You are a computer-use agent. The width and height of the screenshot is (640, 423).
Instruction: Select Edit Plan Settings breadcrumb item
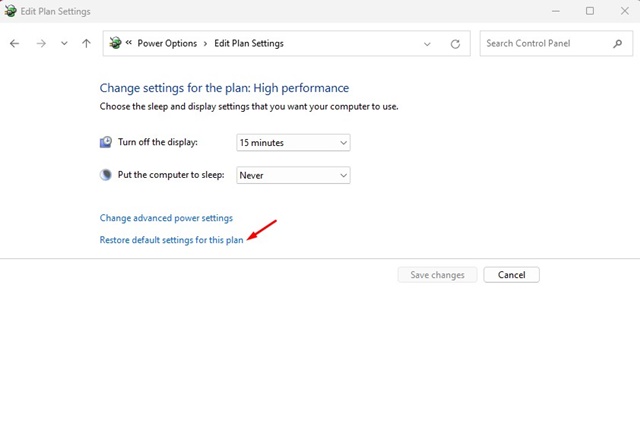[249, 43]
